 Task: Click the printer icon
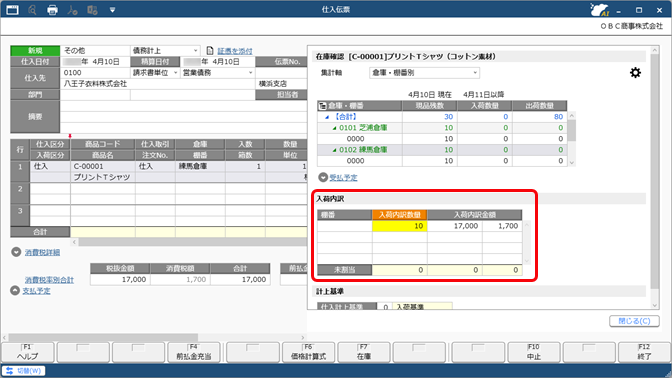tap(52, 9)
